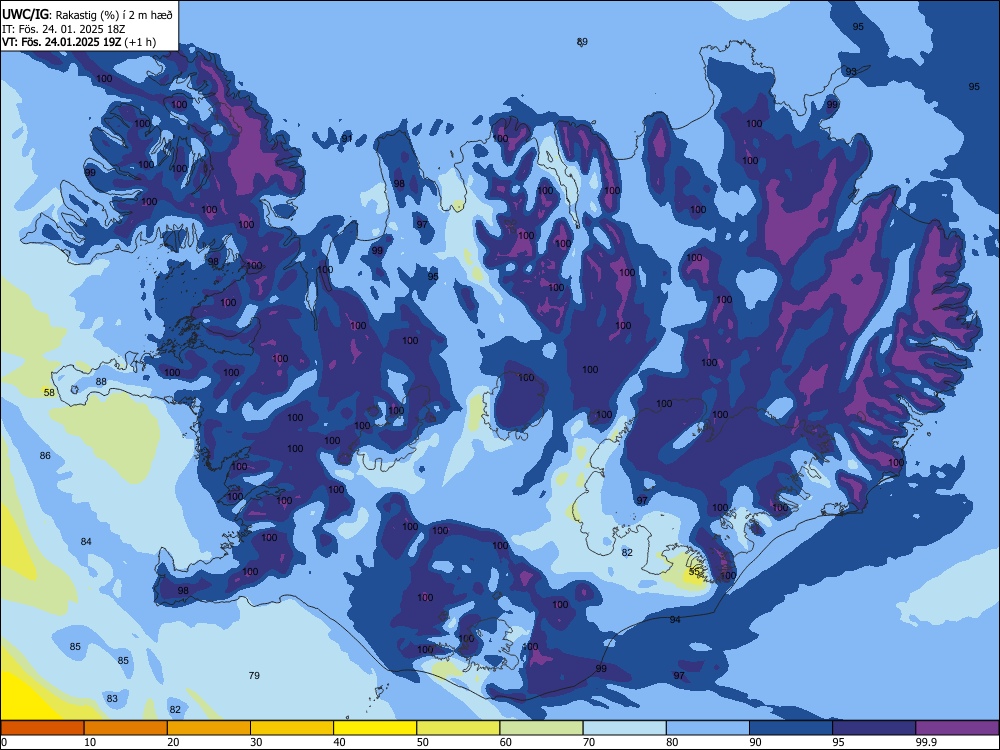This screenshot has width=1000, height=750.
Task: Click the '79' value south of the coast
Action: click(254, 675)
